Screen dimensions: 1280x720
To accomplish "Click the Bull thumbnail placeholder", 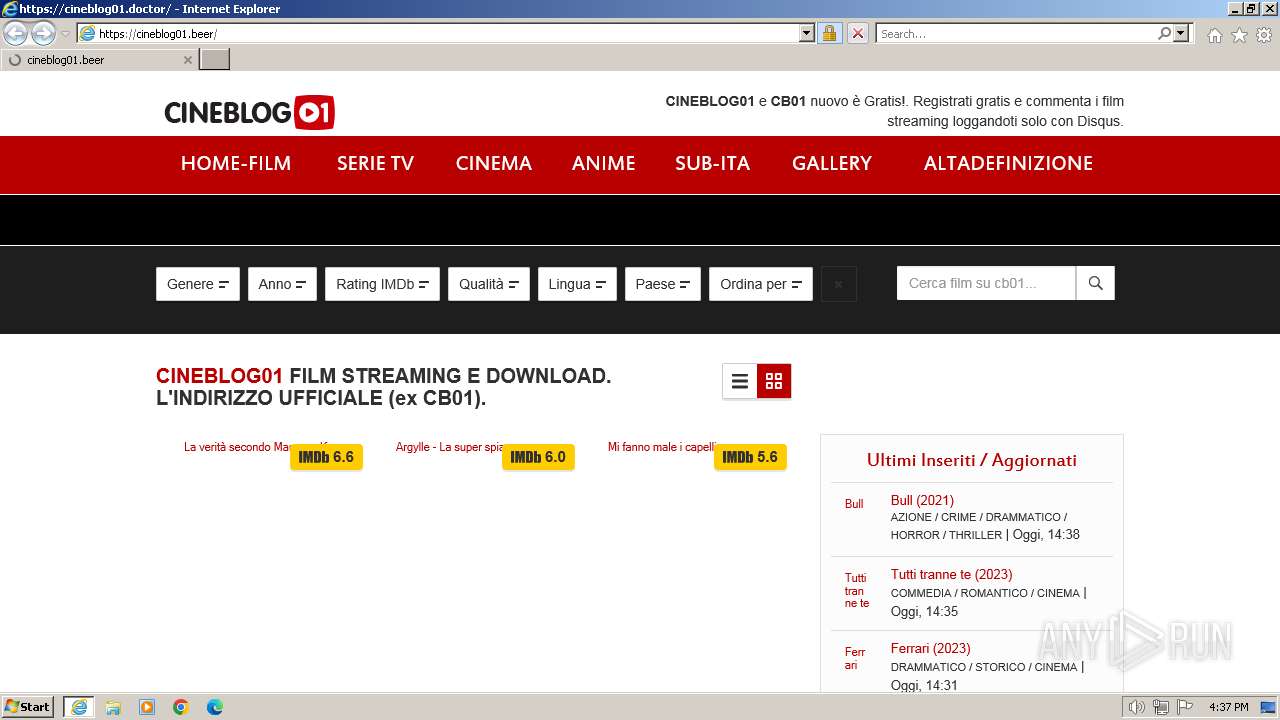I will click(854, 504).
